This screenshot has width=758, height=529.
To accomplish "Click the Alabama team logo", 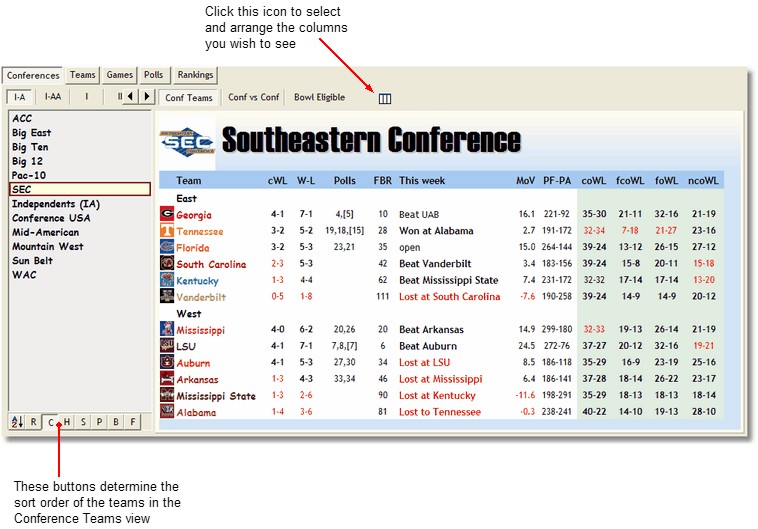I will [167, 411].
